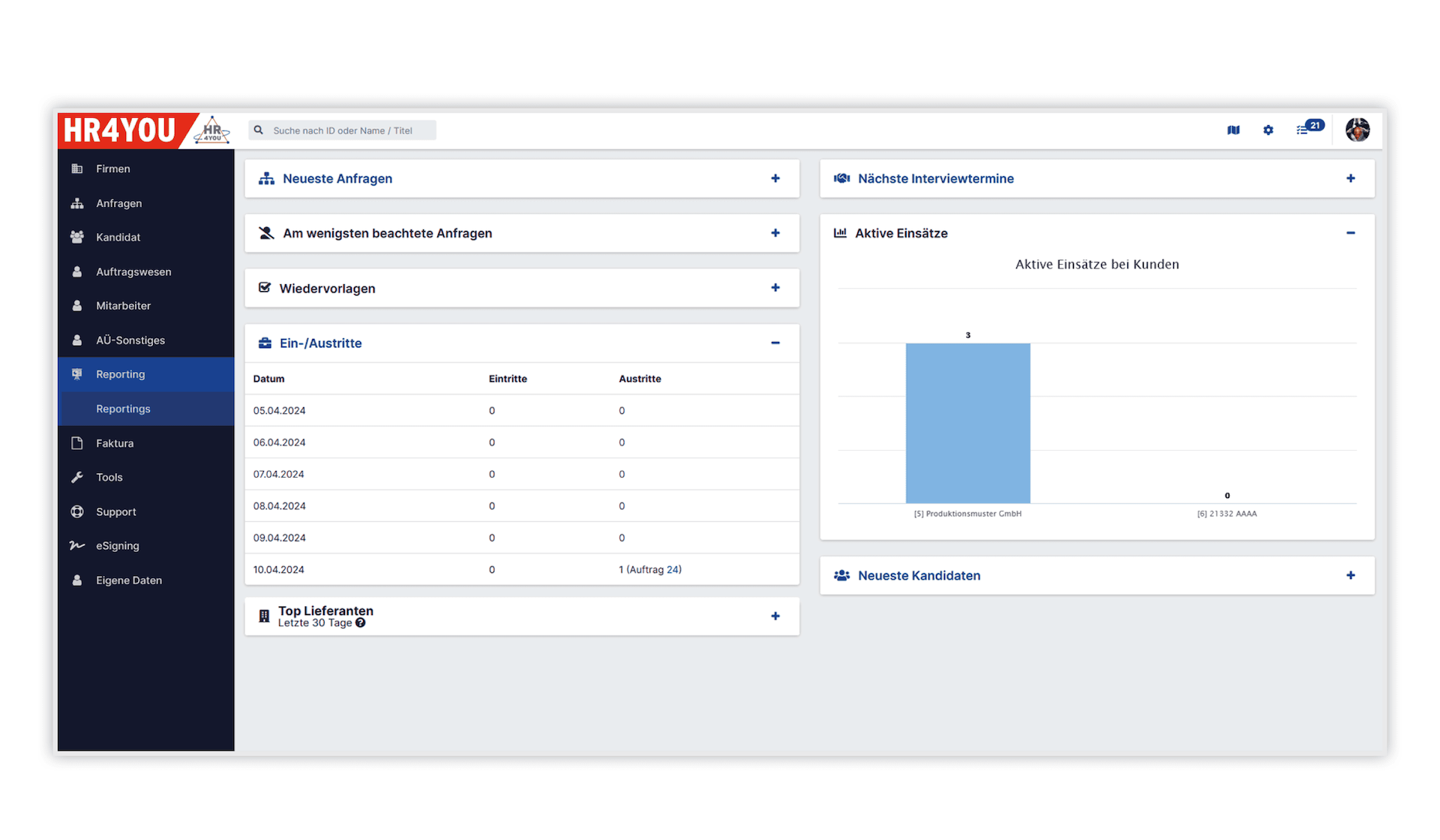This screenshot has width=1440, height=840.
Task: Collapse the Aktive Einsätze chart panel
Action: click(x=1350, y=233)
